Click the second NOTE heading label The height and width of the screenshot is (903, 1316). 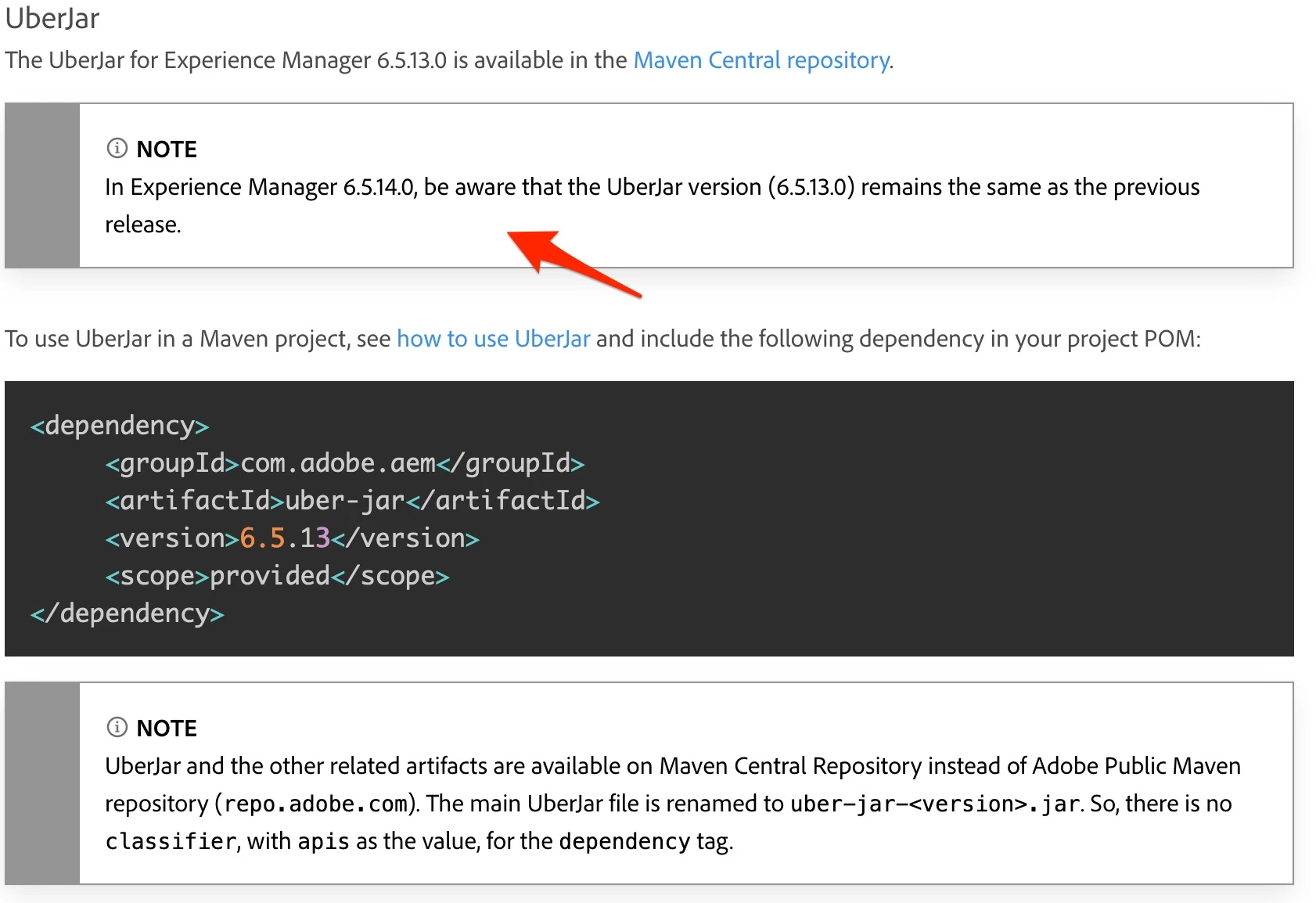[167, 728]
